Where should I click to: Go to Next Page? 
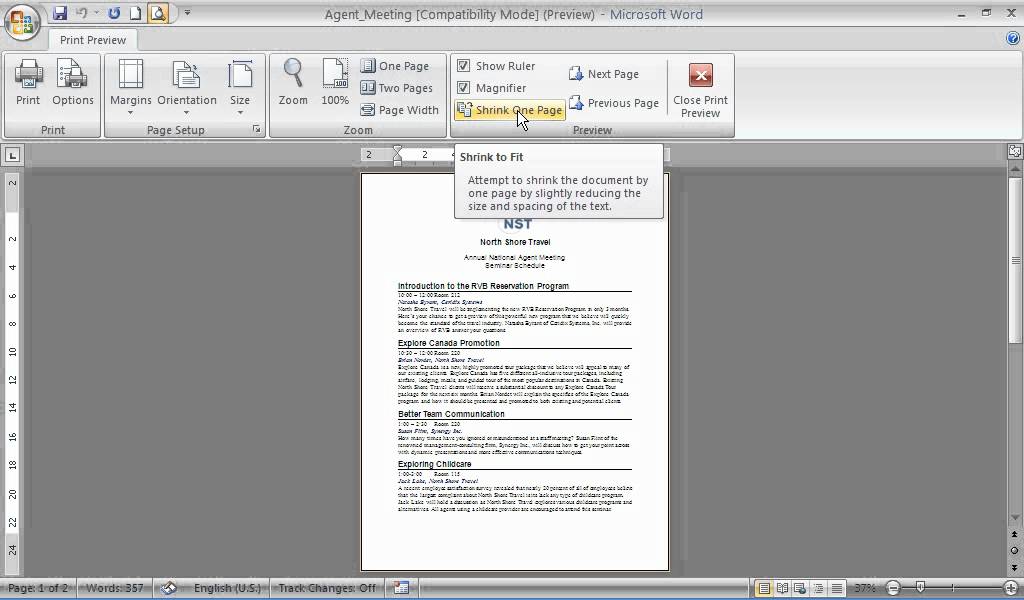[x=604, y=74]
